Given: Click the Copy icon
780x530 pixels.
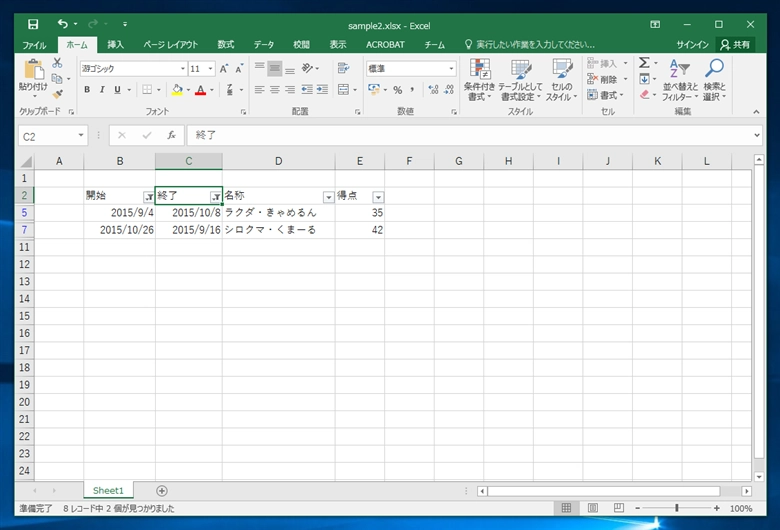Looking at the screenshot, I should 57,79.
